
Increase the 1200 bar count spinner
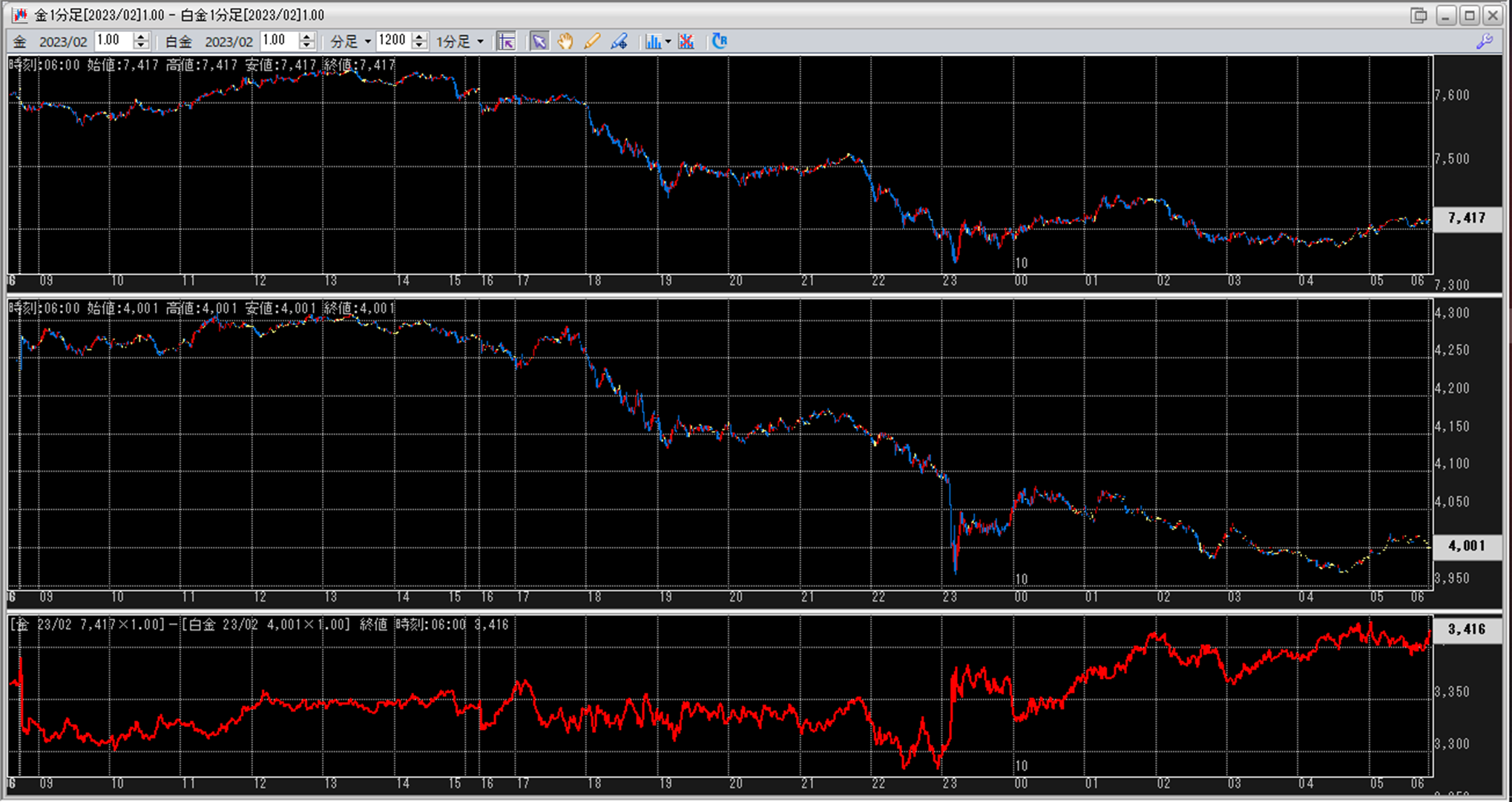[420, 36]
